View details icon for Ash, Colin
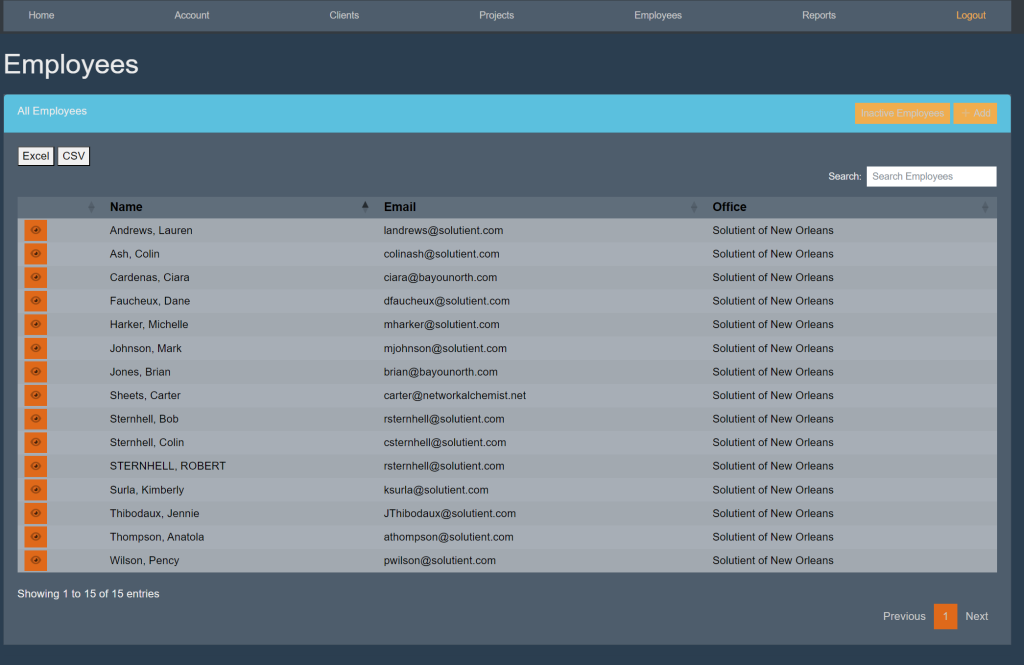Viewport: 1024px width, 665px height. pos(35,254)
